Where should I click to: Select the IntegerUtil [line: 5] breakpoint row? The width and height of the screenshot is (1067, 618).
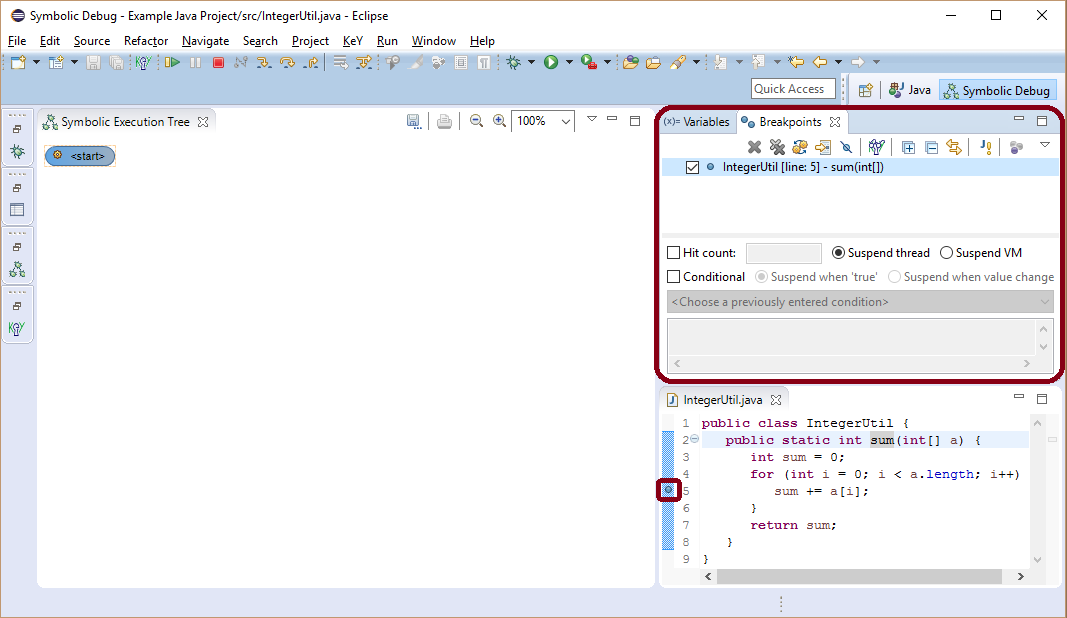click(860, 167)
